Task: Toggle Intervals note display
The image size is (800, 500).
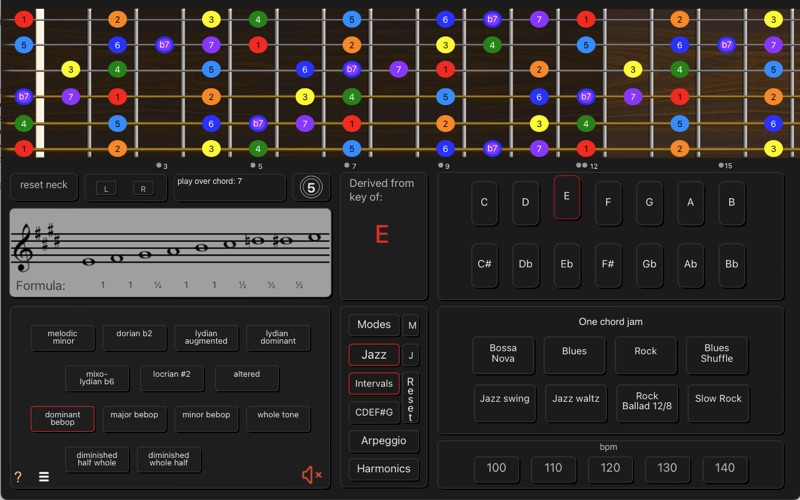Action: [374, 384]
